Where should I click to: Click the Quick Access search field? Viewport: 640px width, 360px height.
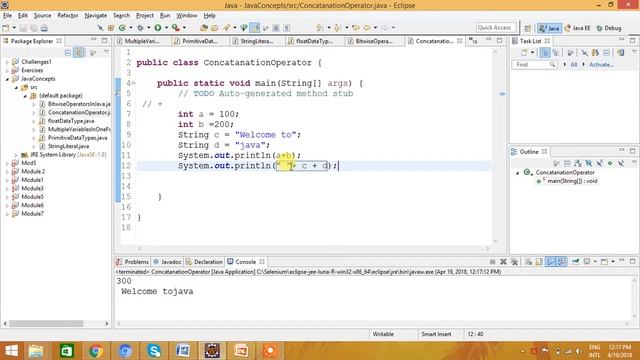click(x=496, y=28)
